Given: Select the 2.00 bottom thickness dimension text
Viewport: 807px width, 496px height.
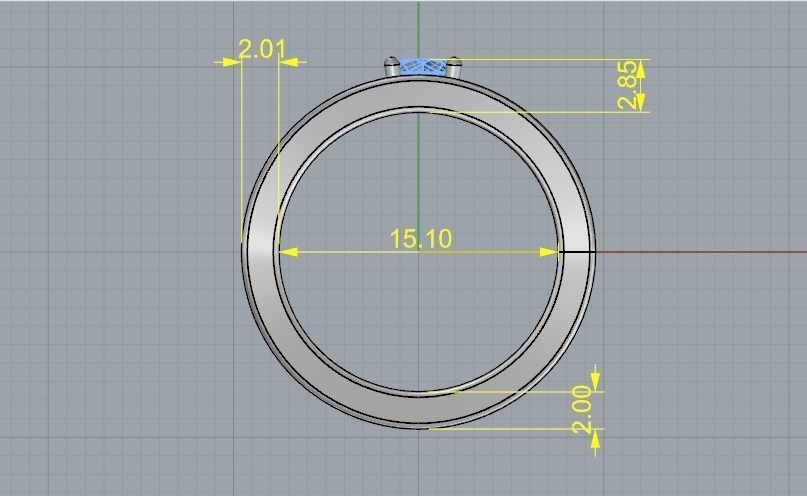Looking at the screenshot, I should point(582,410).
